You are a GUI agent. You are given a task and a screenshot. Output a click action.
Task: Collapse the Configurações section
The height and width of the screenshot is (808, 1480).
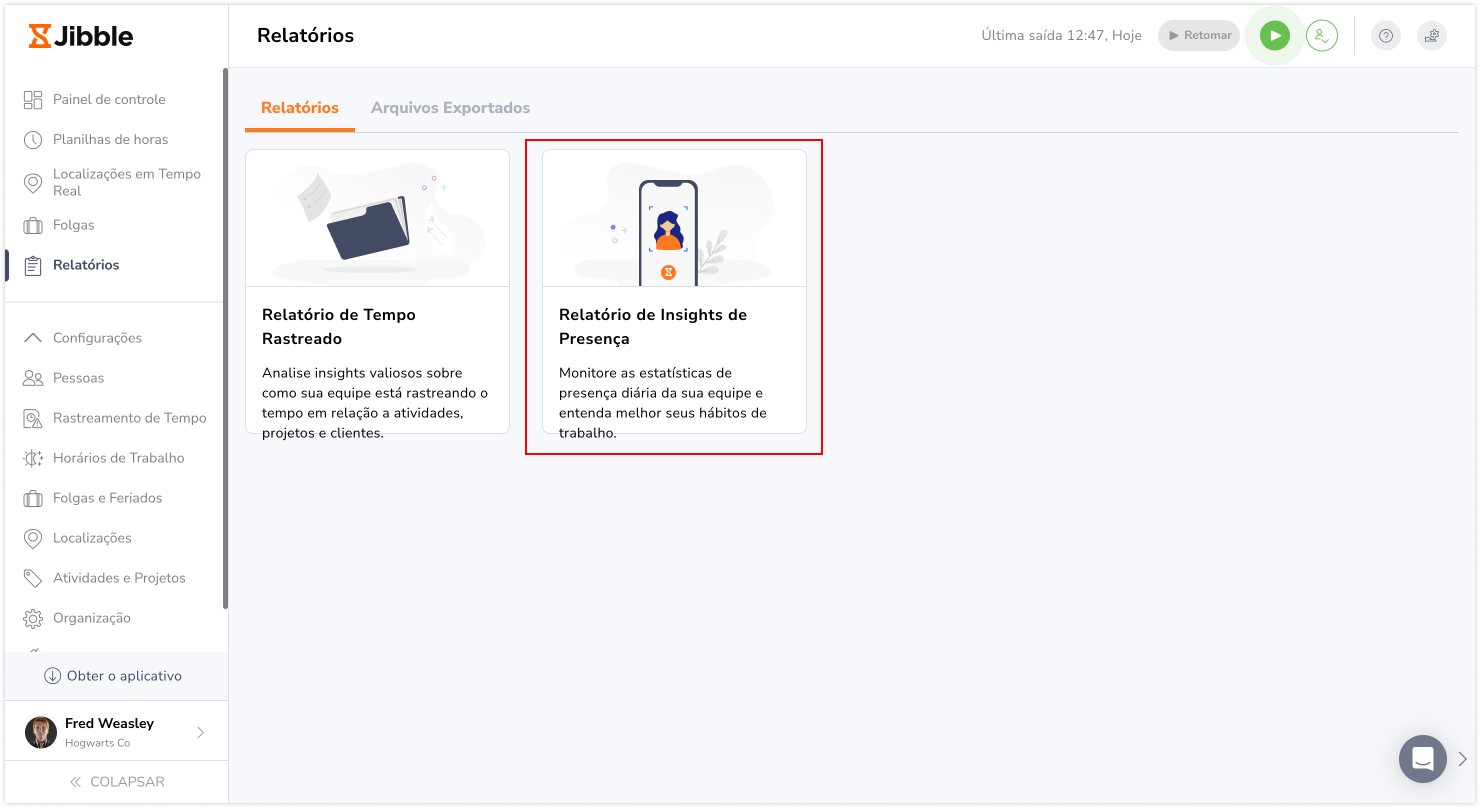pyautogui.click(x=33, y=338)
